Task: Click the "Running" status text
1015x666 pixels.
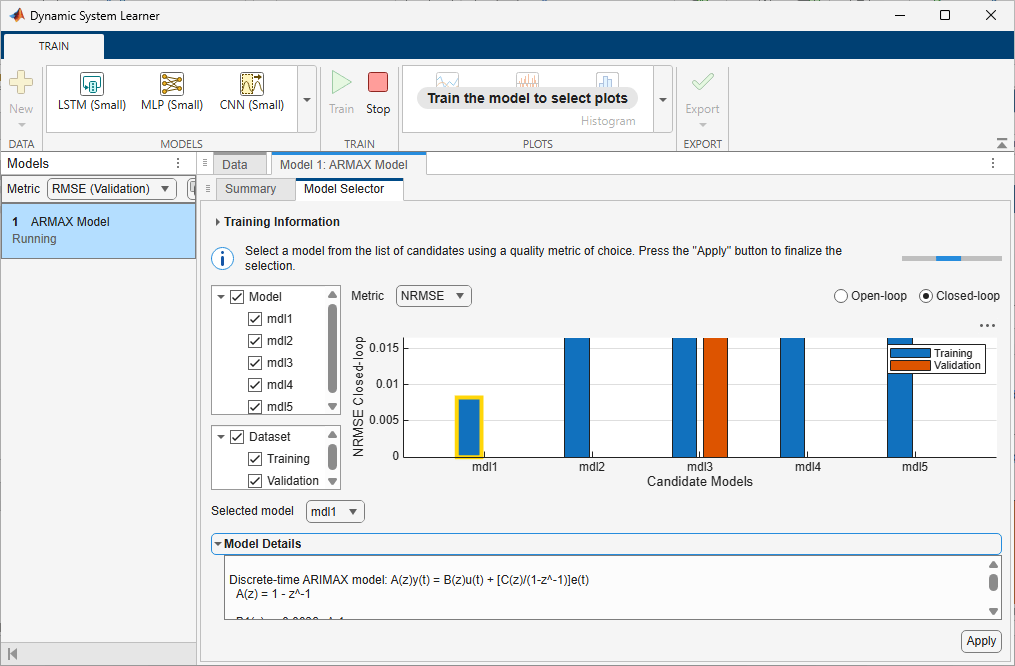Action: 34,239
